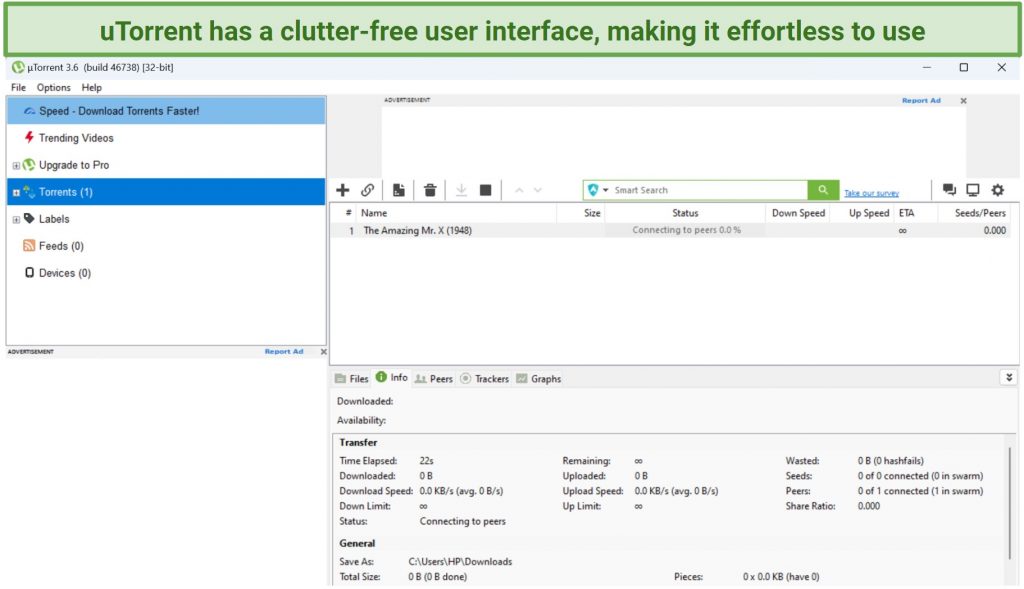Click the shield search provider icon
This screenshot has height=589, width=1024.
pyautogui.click(x=593, y=190)
